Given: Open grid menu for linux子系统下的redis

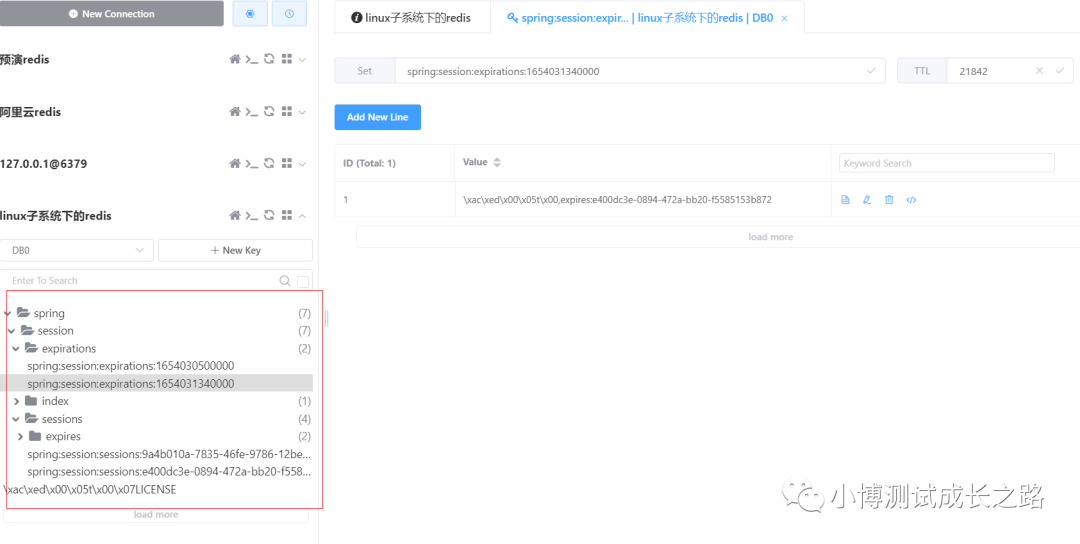Looking at the screenshot, I should pos(287,216).
